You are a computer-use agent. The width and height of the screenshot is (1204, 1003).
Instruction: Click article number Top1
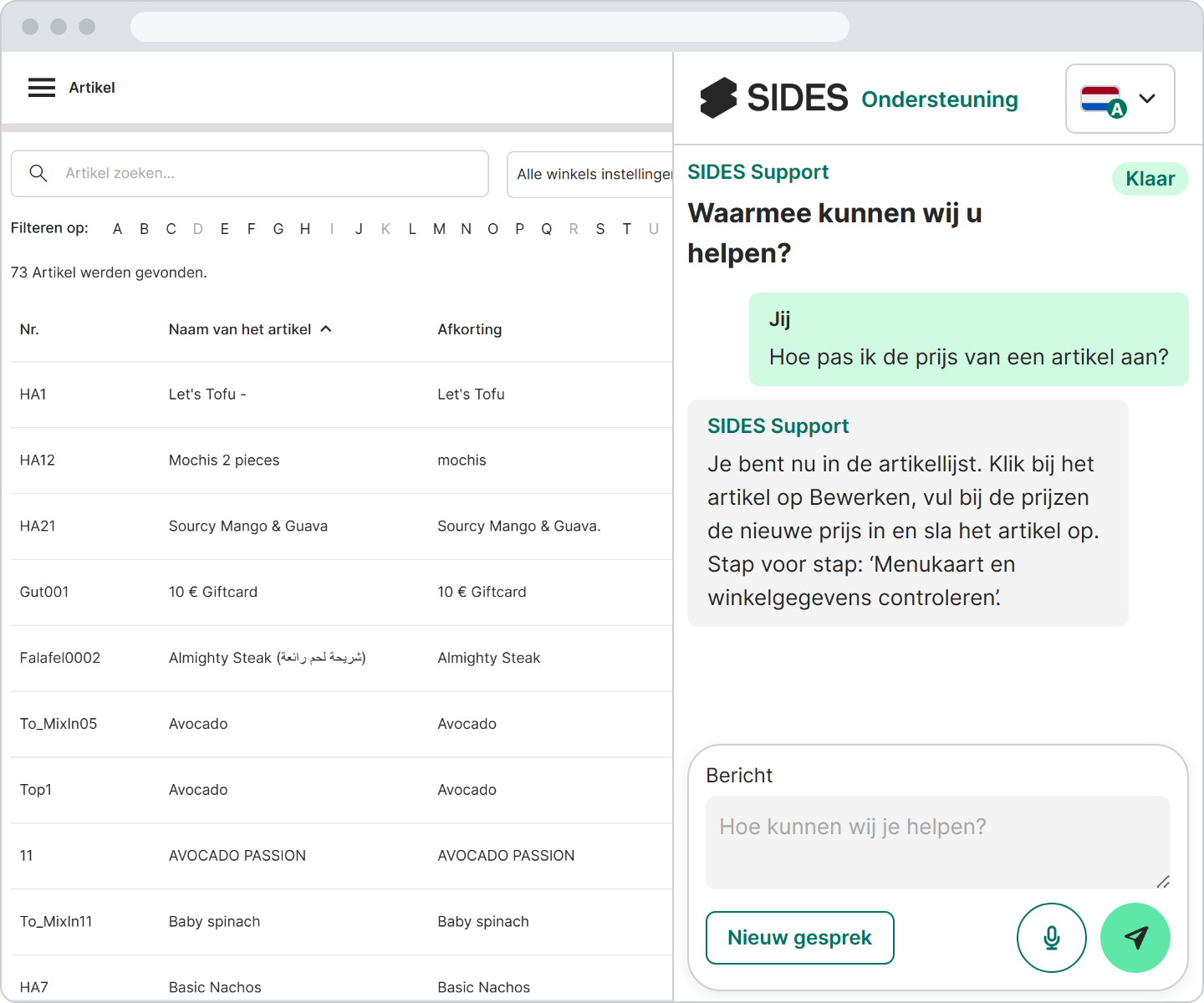point(36,791)
